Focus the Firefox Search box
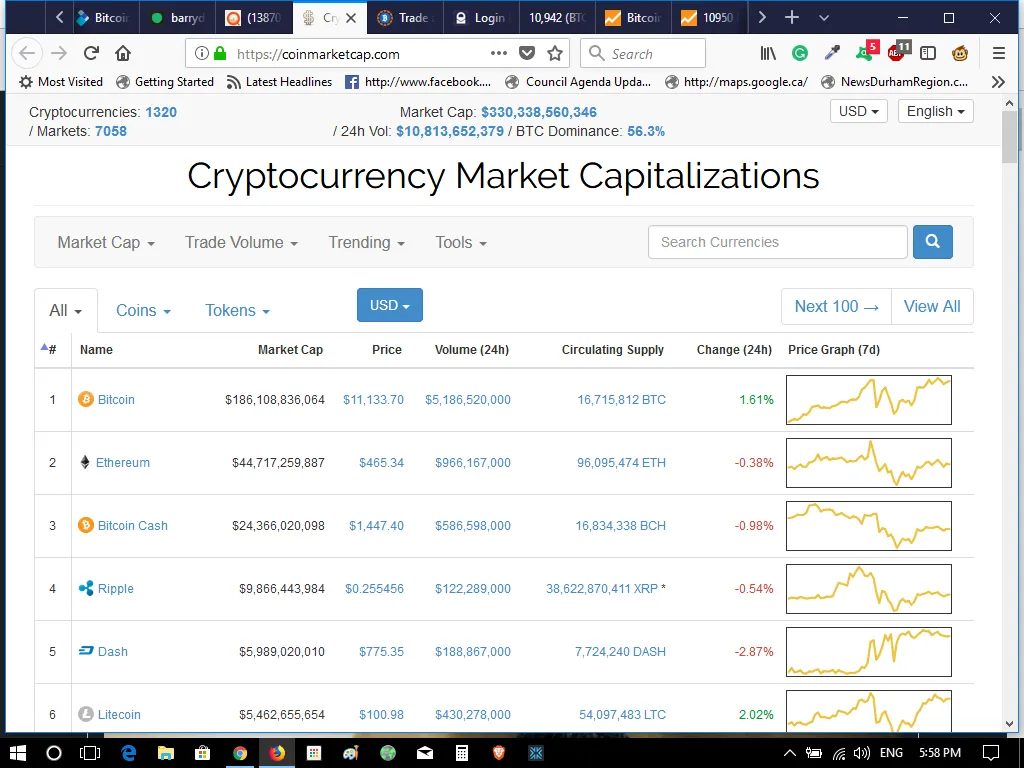 click(x=643, y=53)
